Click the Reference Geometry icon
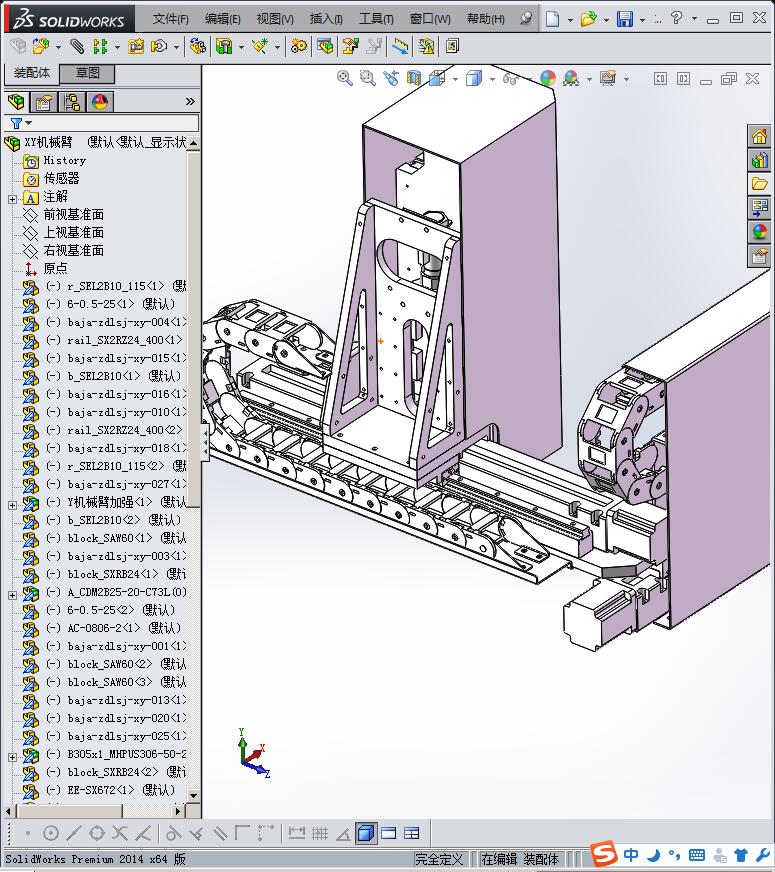Screen dimensions: 775x872 point(260,46)
